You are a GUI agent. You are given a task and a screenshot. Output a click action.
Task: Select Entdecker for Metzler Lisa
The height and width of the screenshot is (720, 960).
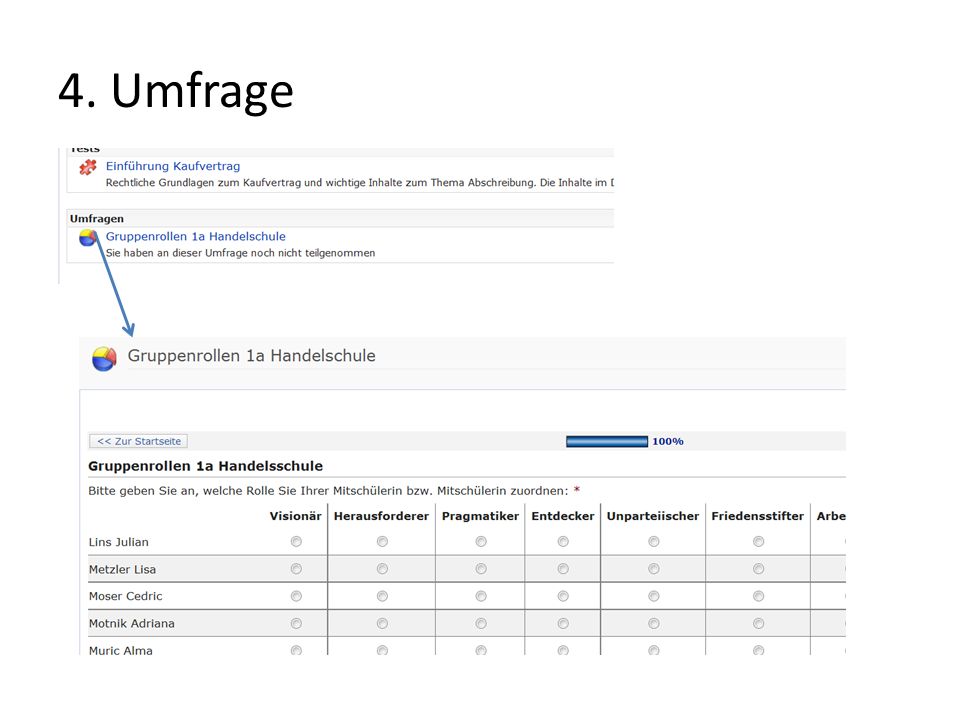(x=563, y=569)
